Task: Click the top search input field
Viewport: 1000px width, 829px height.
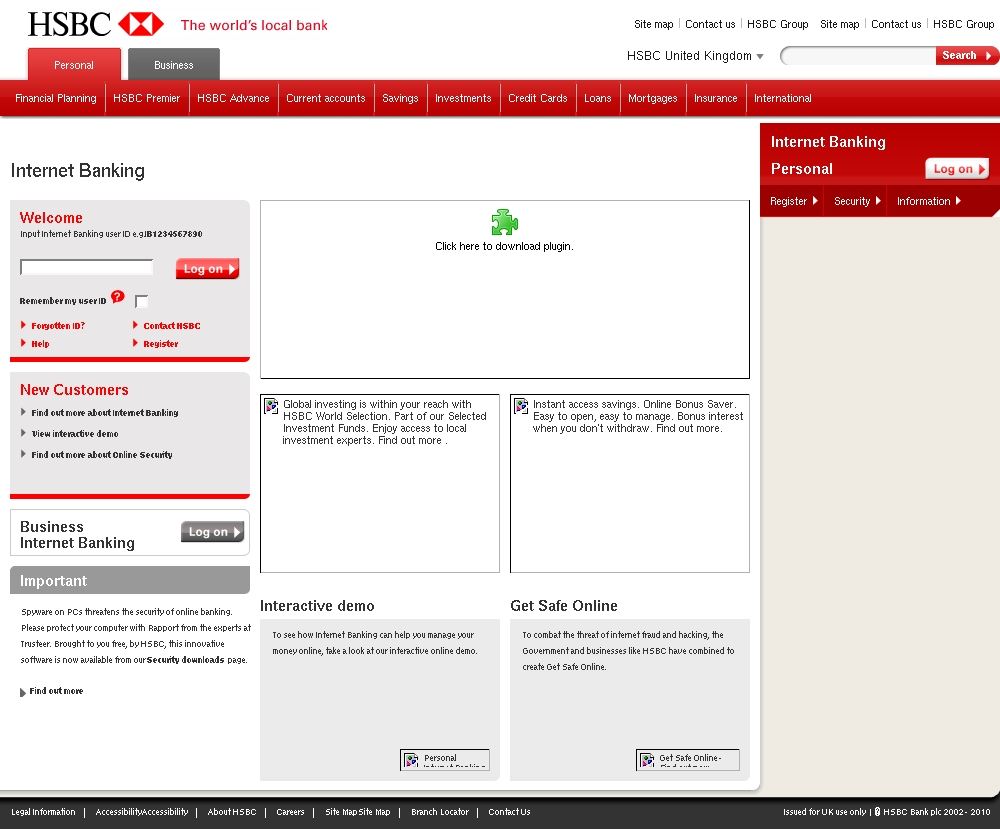Action: coord(858,56)
